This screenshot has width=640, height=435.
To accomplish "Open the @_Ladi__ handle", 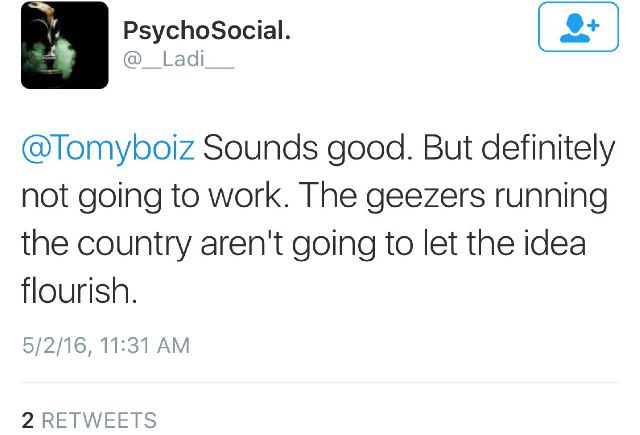I will pos(178,60).
